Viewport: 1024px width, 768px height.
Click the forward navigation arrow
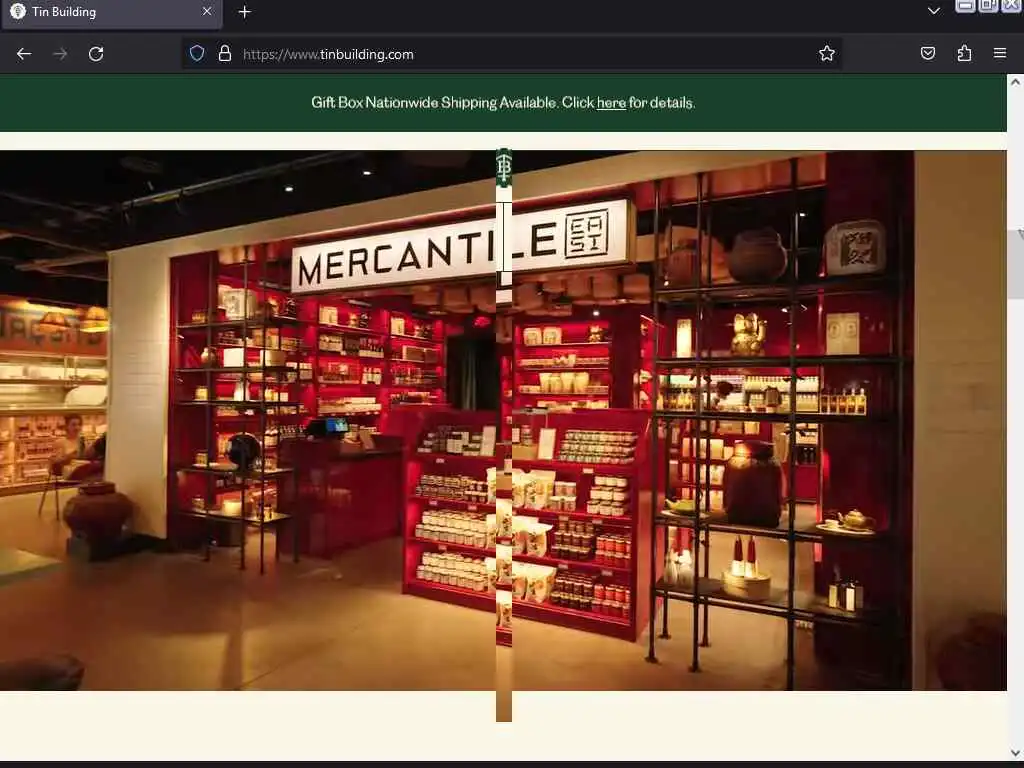point(60,54)
